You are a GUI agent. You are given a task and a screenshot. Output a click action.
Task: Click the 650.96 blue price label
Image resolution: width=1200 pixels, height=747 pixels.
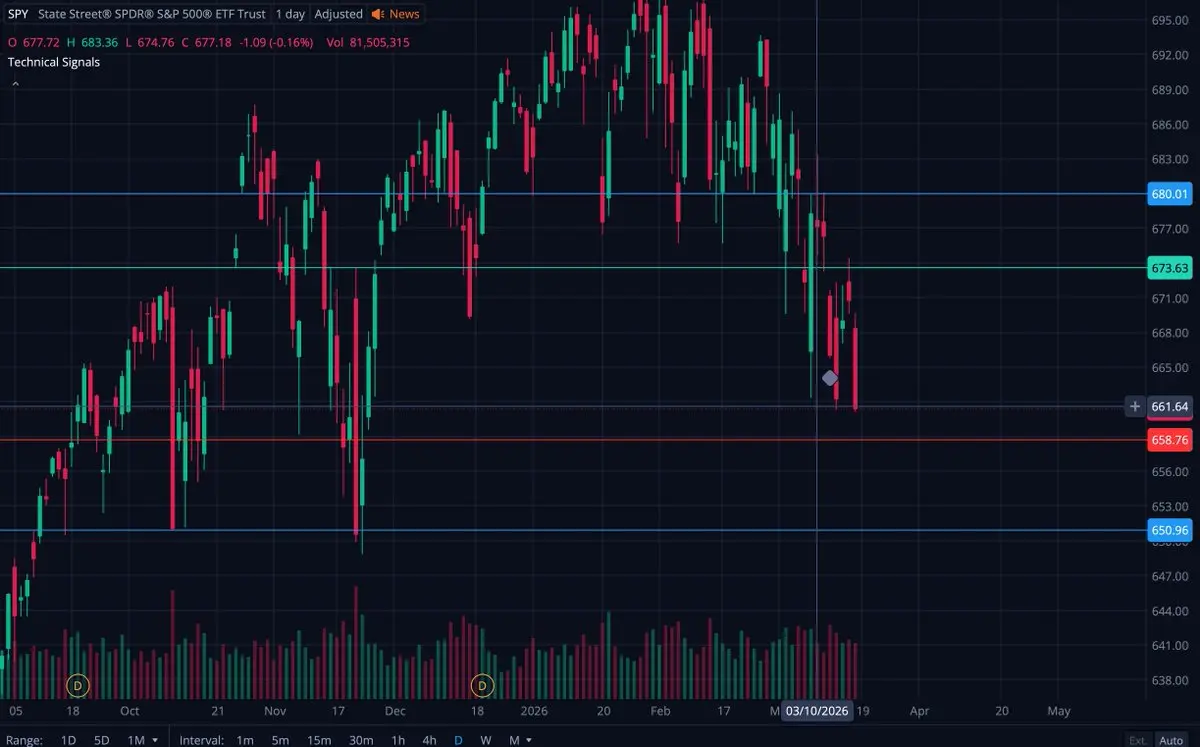point(1170,530)
